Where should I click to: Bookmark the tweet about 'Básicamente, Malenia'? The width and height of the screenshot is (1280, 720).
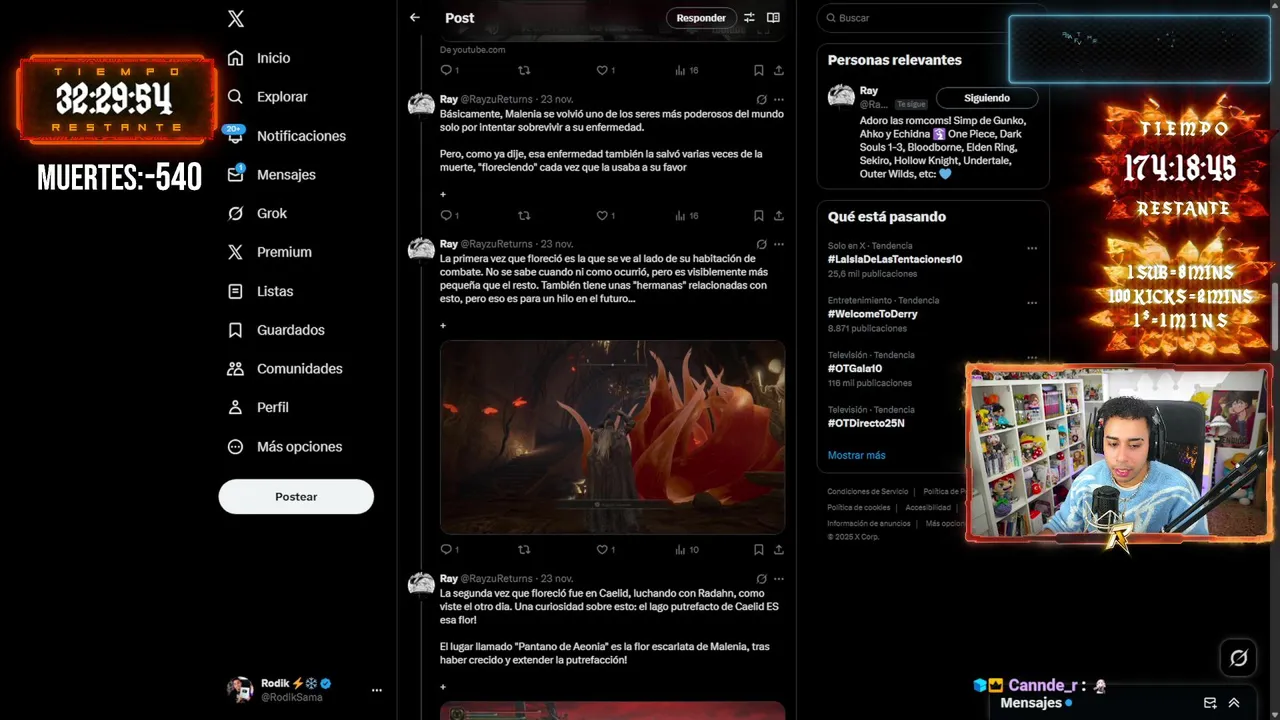(x=759, y=215)
